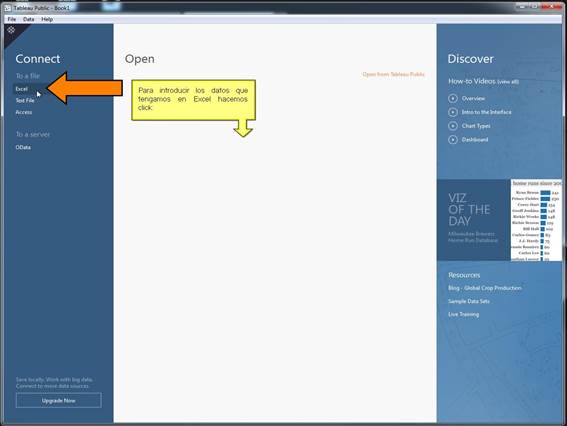Click the Tableau logo icon in top-left corner
The height and width of the screenshot is (426, 567).
tap(11, 30)
